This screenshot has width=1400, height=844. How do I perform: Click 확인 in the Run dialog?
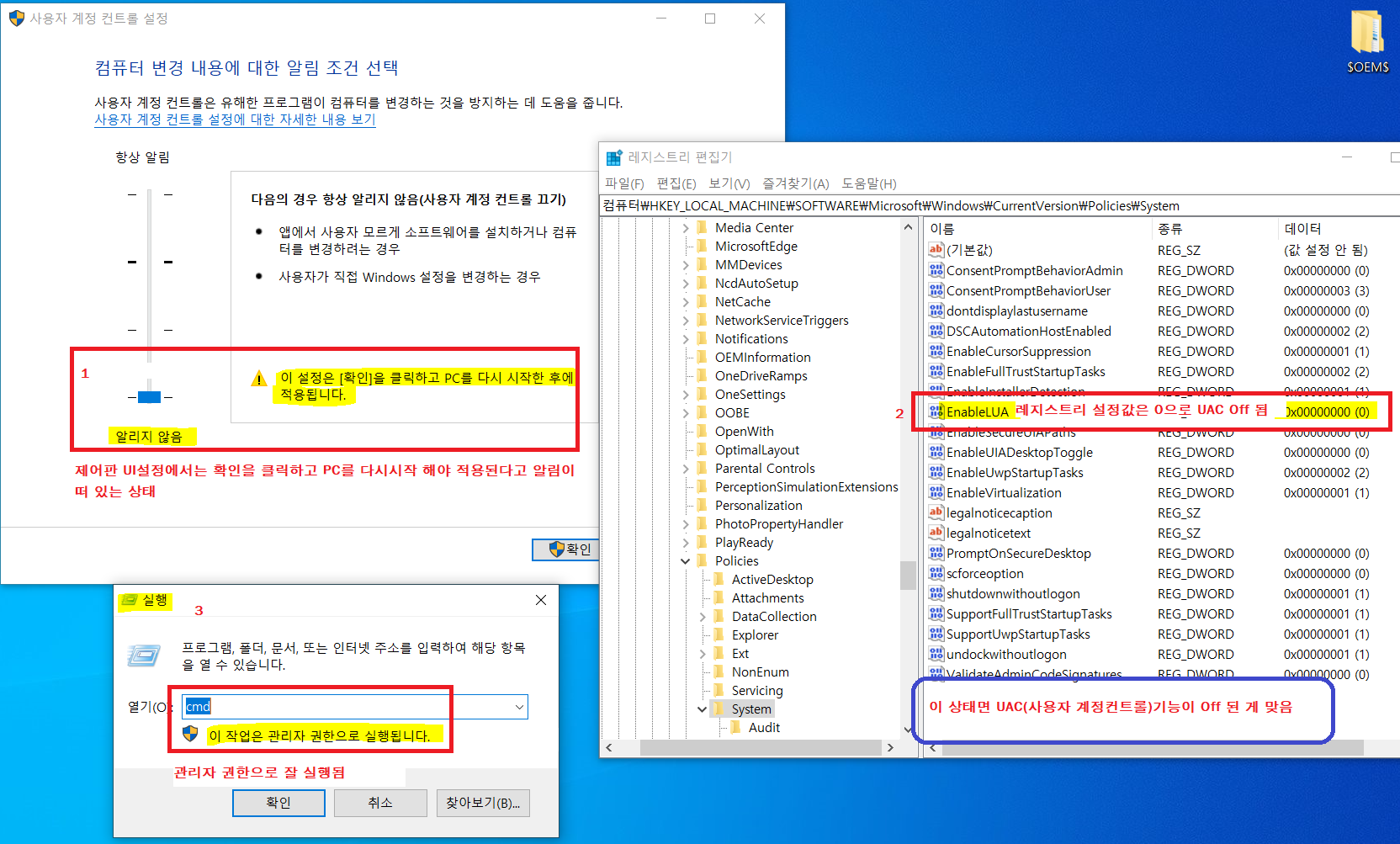click(278, 803)
